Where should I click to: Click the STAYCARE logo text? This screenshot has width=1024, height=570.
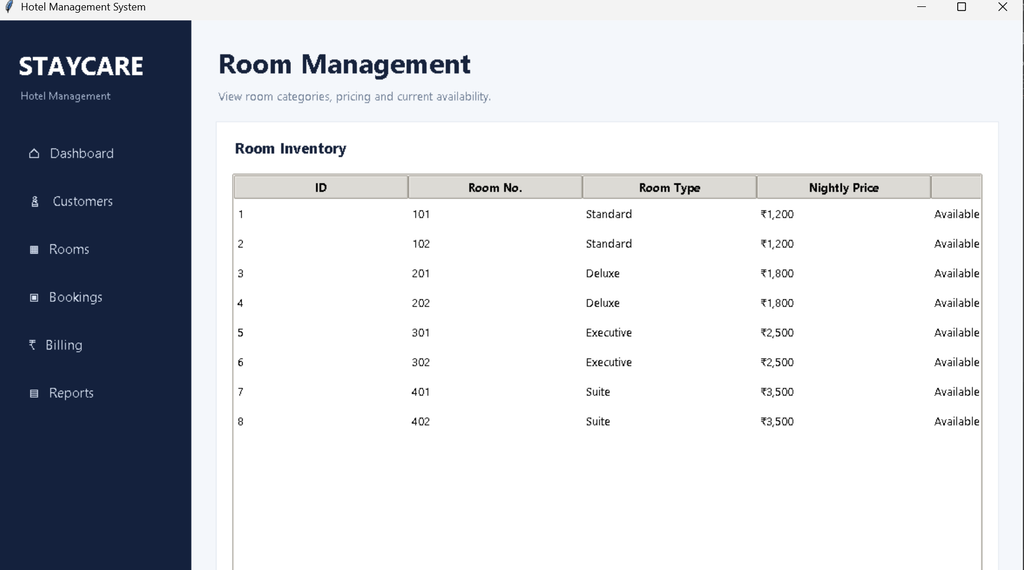coord(81,67)
